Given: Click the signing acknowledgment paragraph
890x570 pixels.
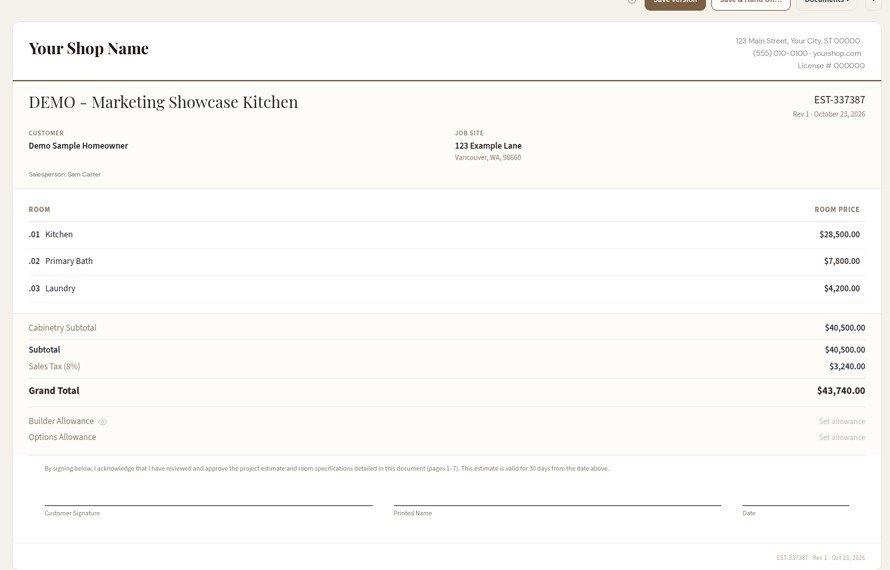Looking at the screenshot, I should pyautogui.click(x=326, y=469).
